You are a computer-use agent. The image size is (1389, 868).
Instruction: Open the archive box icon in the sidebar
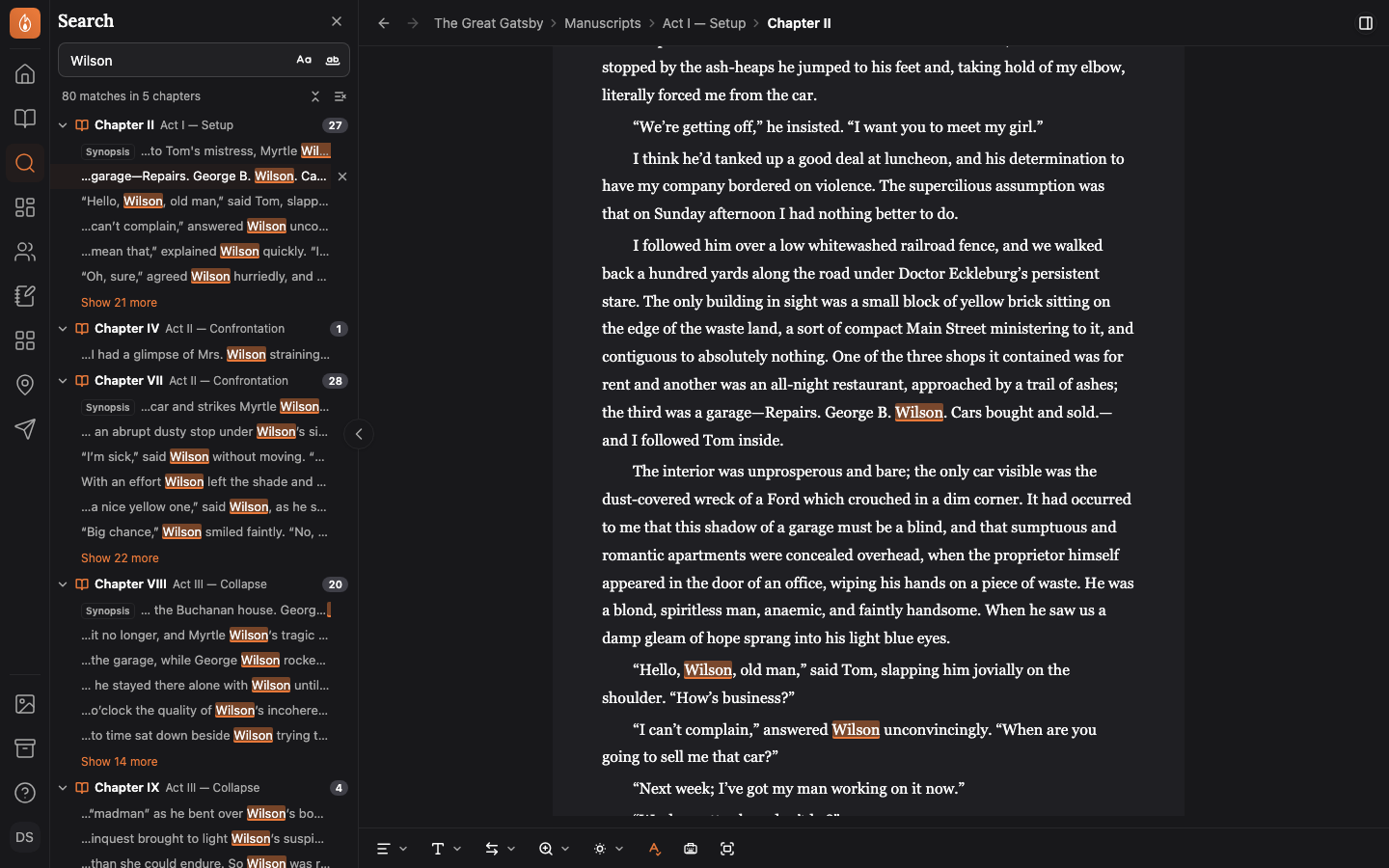25,748
